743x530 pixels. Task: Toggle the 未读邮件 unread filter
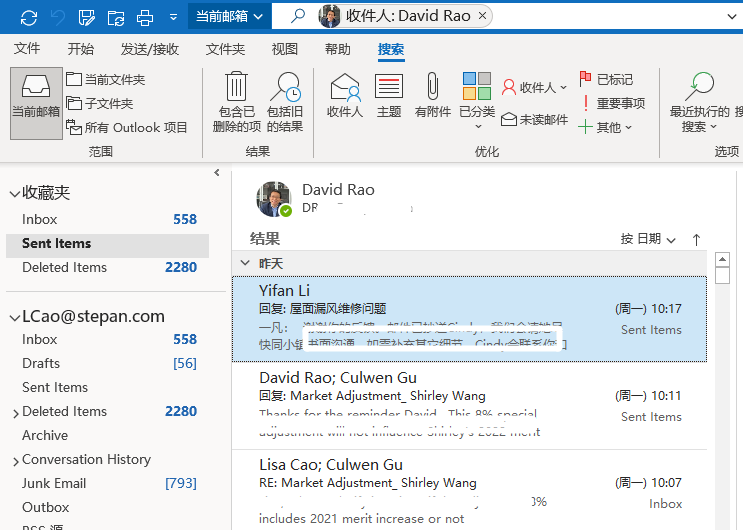534,120
